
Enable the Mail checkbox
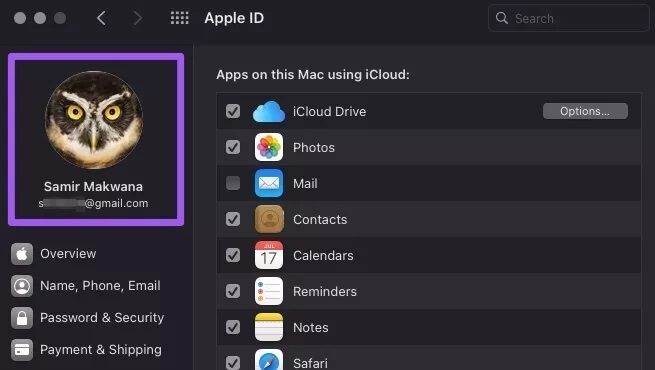[233, 183]
